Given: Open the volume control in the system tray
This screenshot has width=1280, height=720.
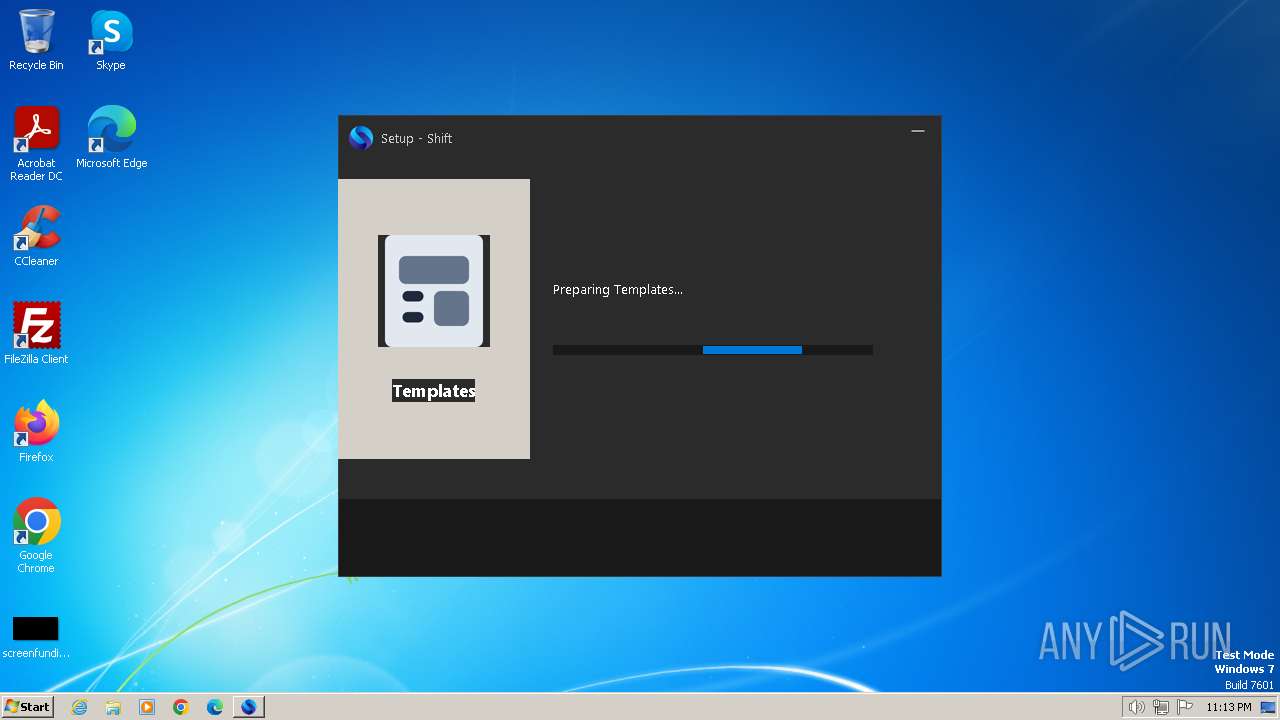Looking at the screenshot, I should (x=1136, y=707).
